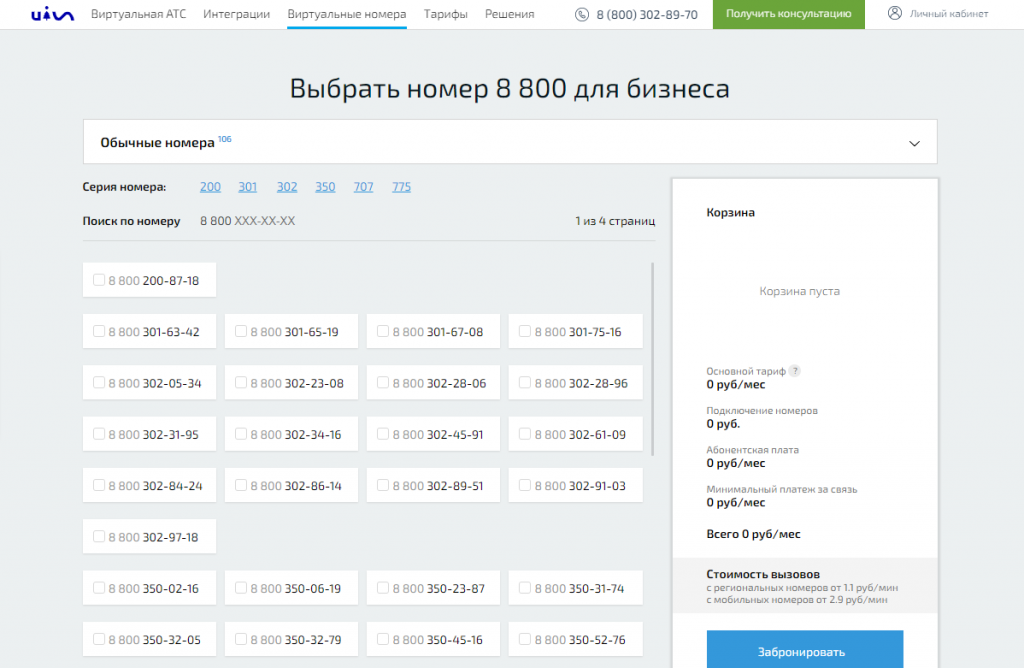Tick the checkbox for 8 800 302-89-51
This screenshot has height=668, width=1024.
383,485
